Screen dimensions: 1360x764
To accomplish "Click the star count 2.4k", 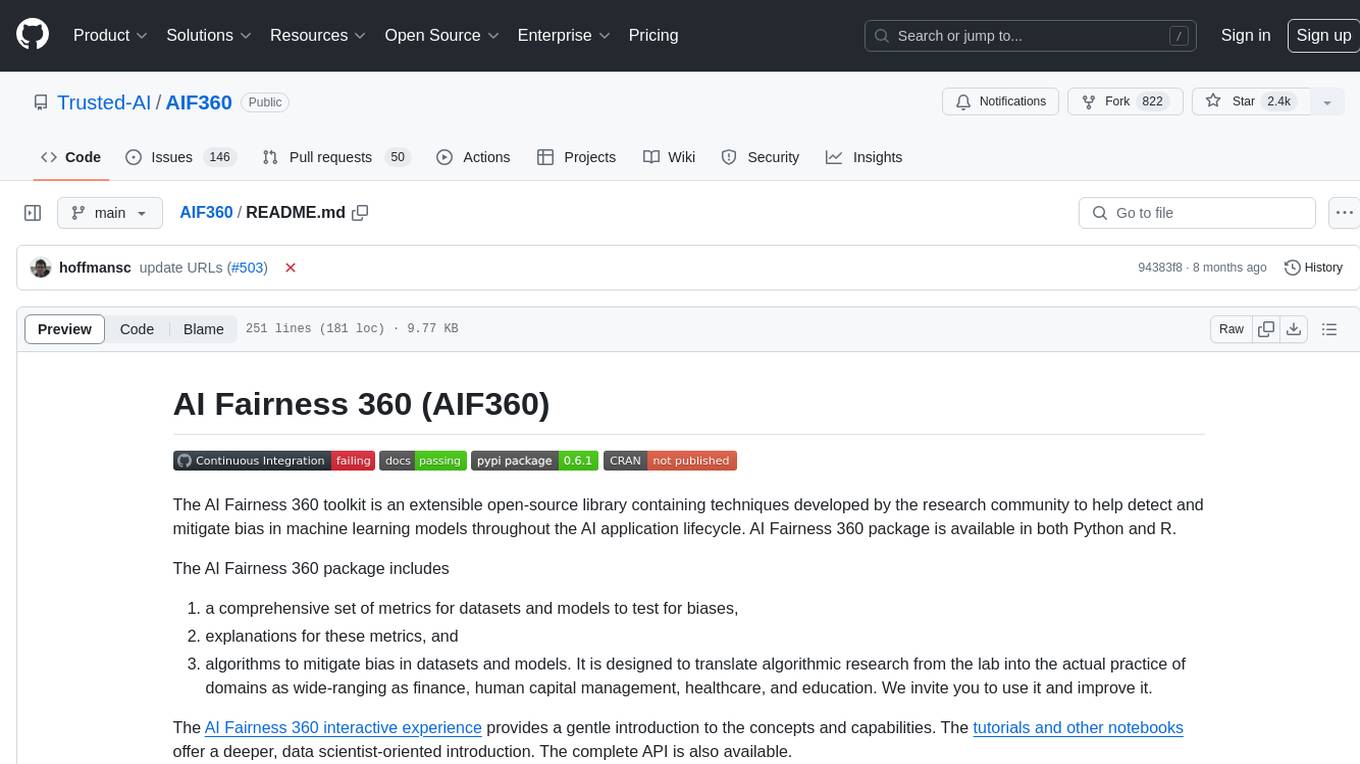I will click(x=1279, y=102).
